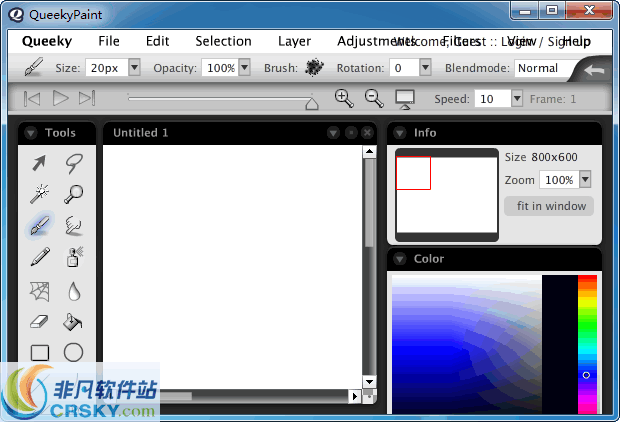Select the Pencil tool
The image size is (620, 422).
(39, 257)
